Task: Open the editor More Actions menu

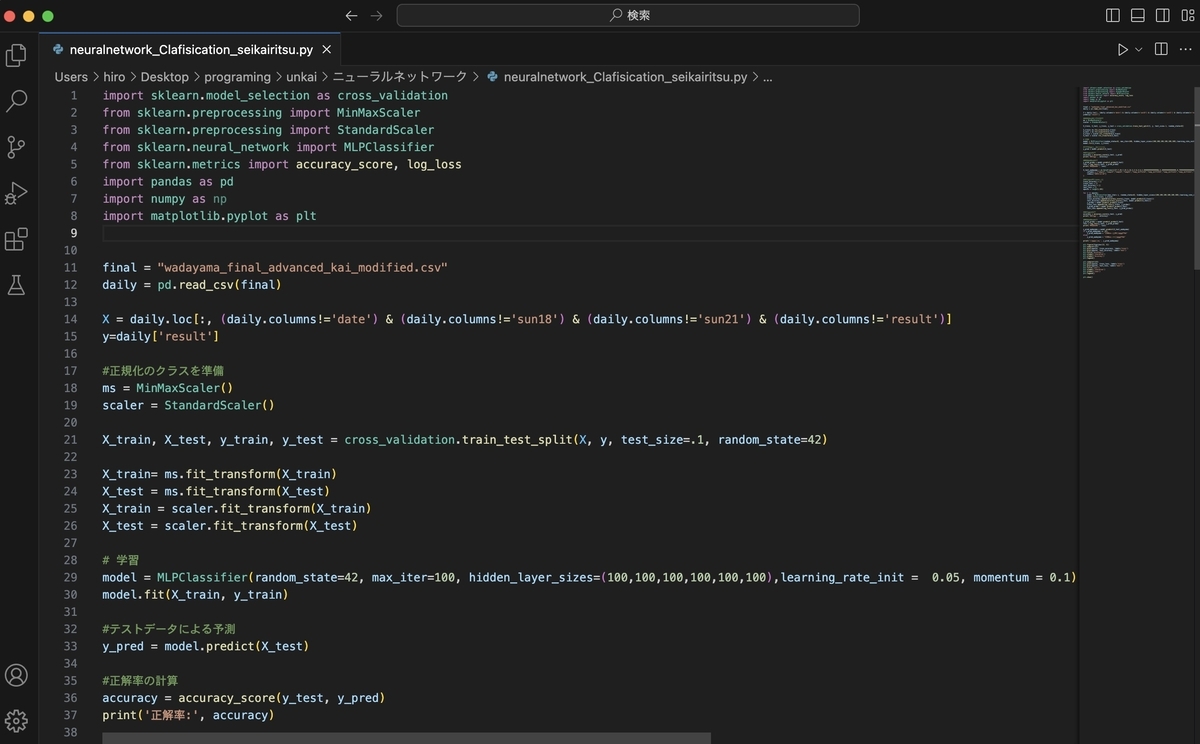Action: (x=1185, y=49)
